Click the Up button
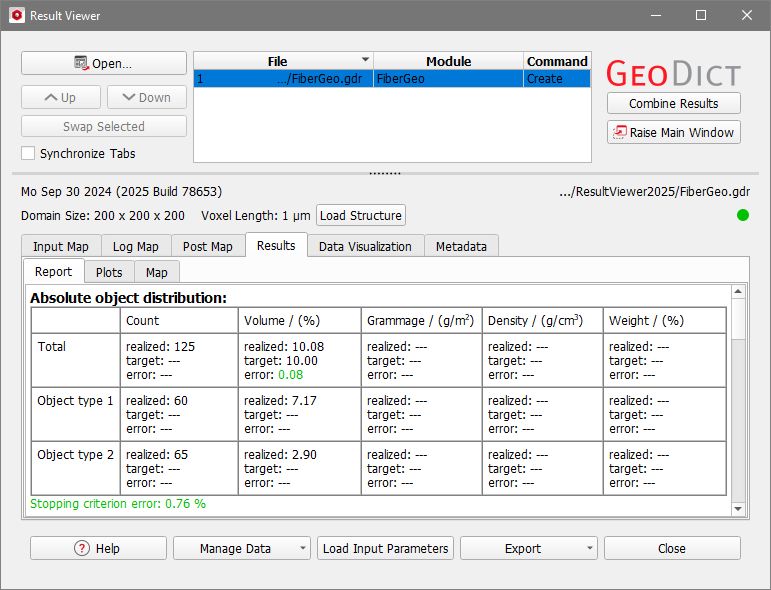Image resolution: width=771 pixels, height=590 pixels. (x=61, y=97)
